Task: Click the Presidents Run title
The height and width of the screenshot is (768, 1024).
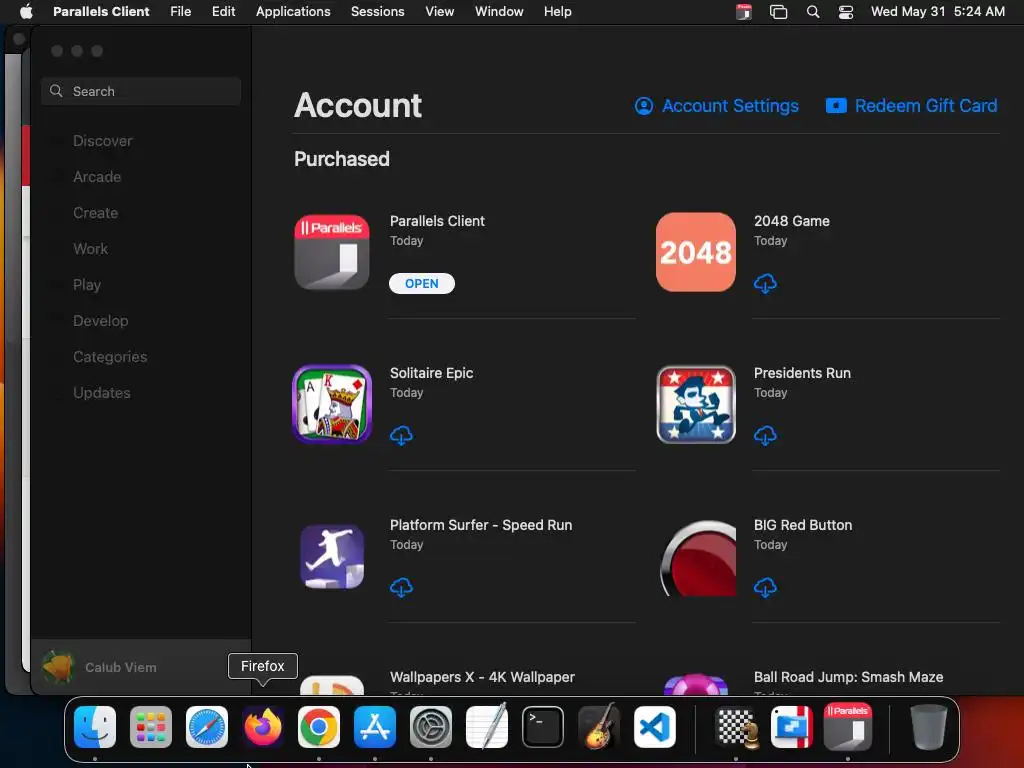Action: coord(803,373)
